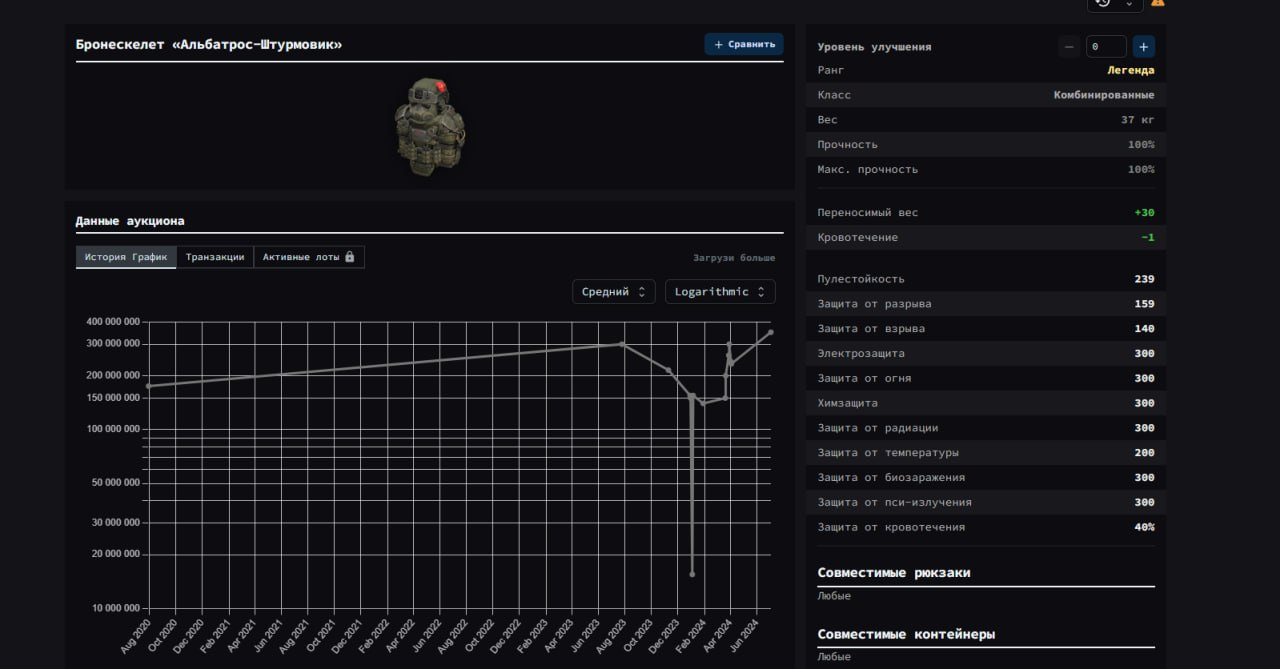Decrease the upgrade level with minus

click(x=1069, y=46)
